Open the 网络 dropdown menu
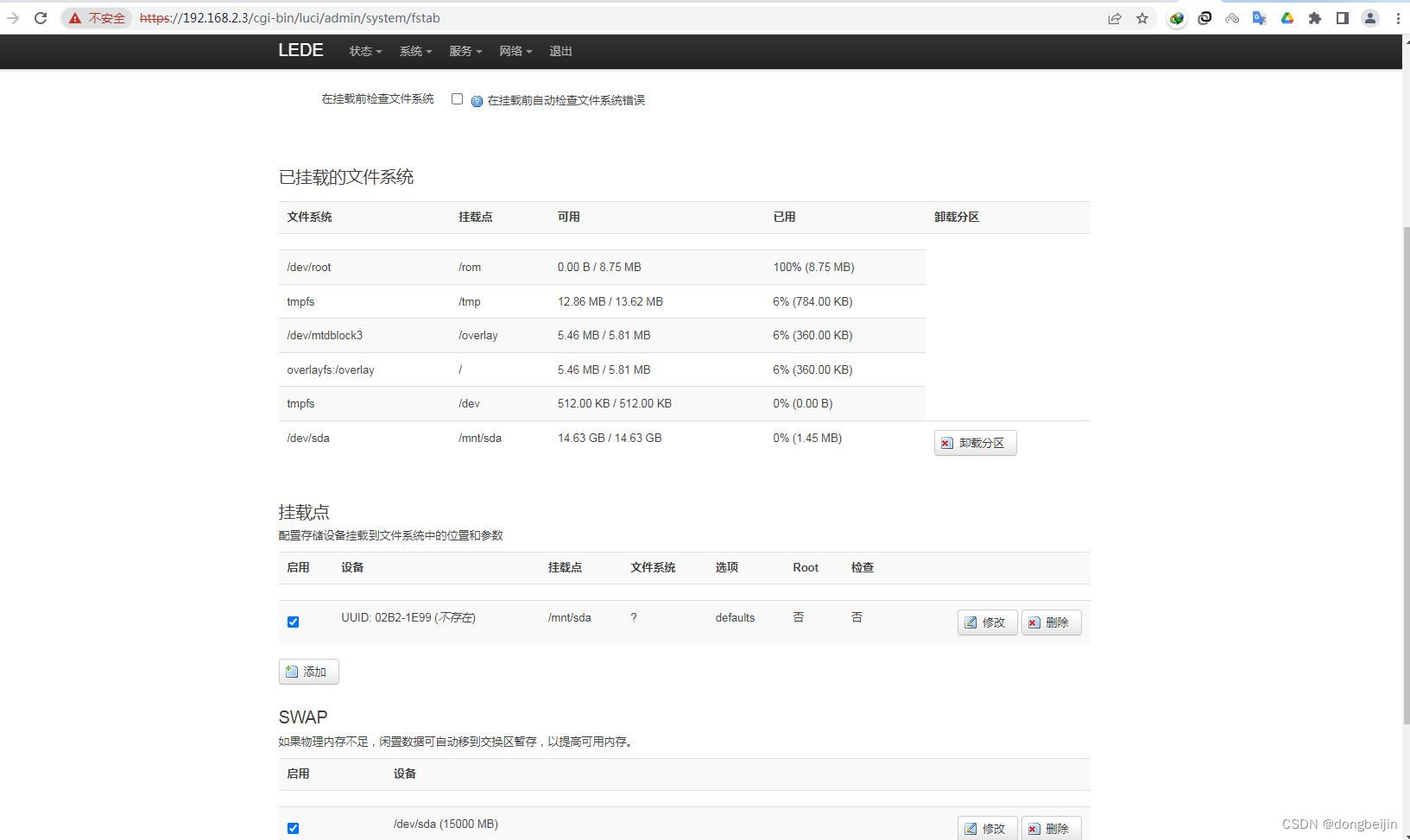The width and height of the screenshot is (1410, 840). (515, 51)
